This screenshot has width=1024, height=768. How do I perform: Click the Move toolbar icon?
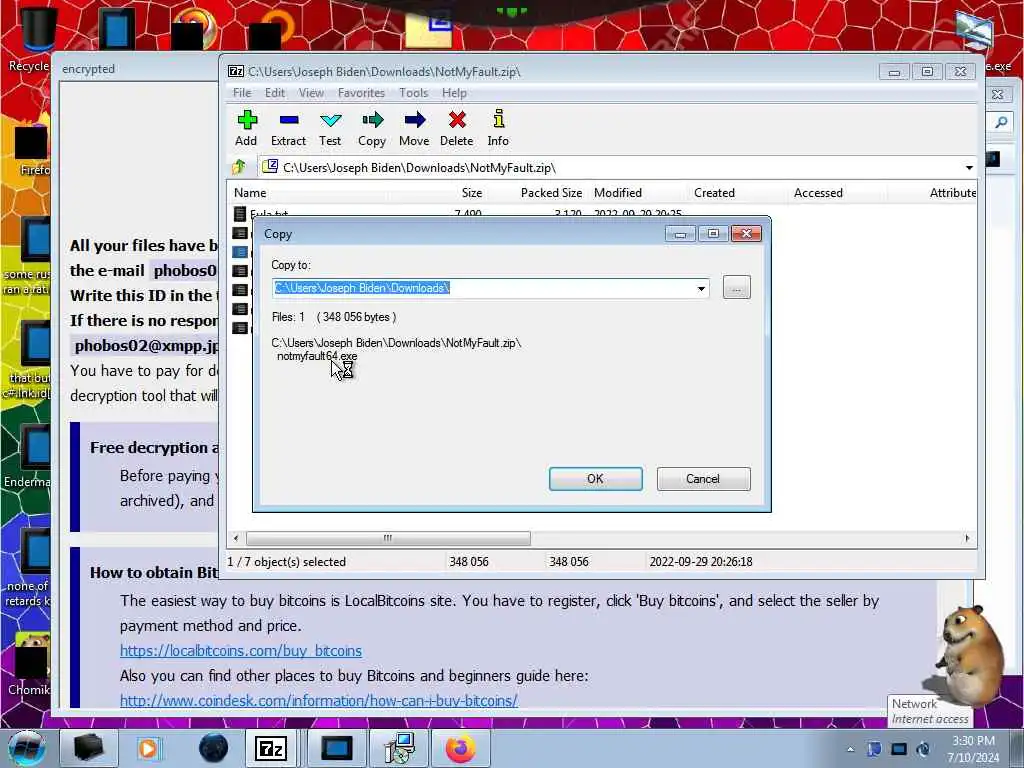pyautogui.click(x=414, y=128)
